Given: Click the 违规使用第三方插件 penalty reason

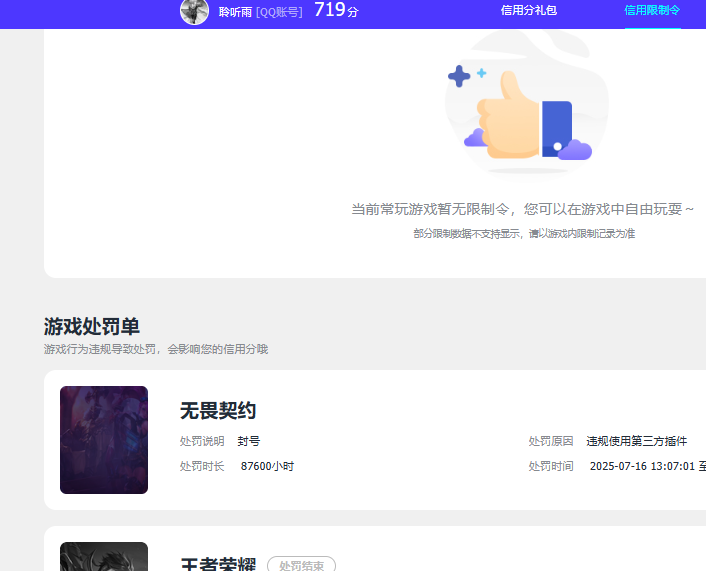Looking at the screenshot, I should [x=637, y=441].
